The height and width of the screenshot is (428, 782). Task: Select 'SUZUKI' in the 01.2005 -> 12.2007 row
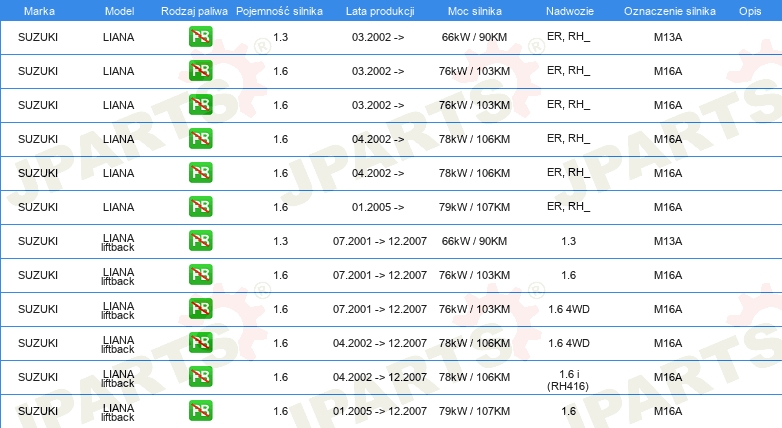point(38,411)
